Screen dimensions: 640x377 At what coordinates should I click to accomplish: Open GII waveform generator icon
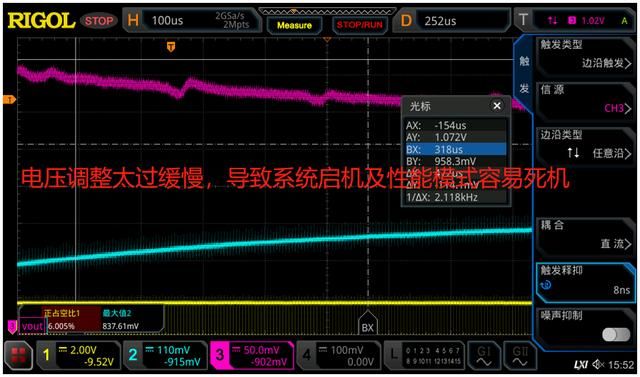tap(520, 355)
